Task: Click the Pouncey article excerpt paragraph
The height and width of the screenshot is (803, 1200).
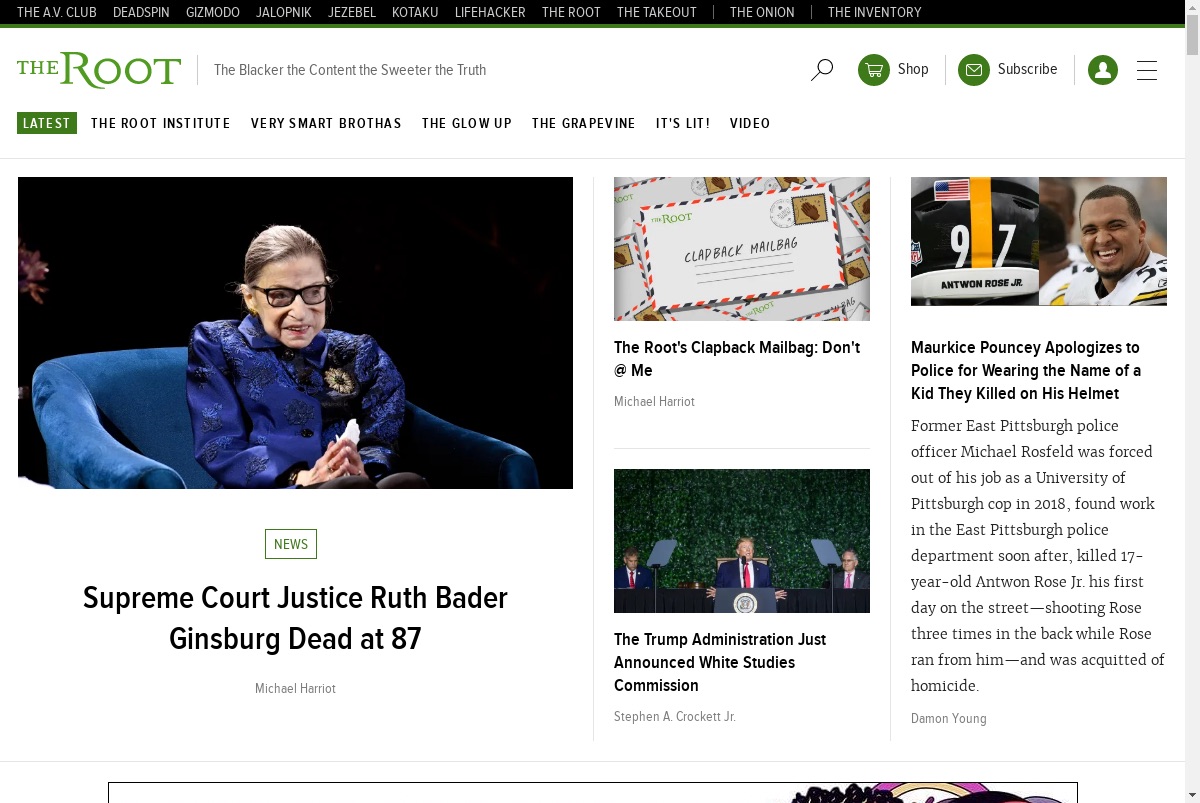Action: point(1038,556)
